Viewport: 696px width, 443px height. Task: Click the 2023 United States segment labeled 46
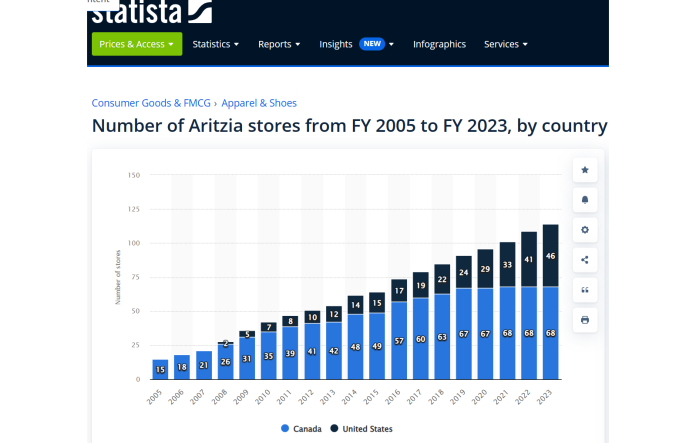point(550,256)
